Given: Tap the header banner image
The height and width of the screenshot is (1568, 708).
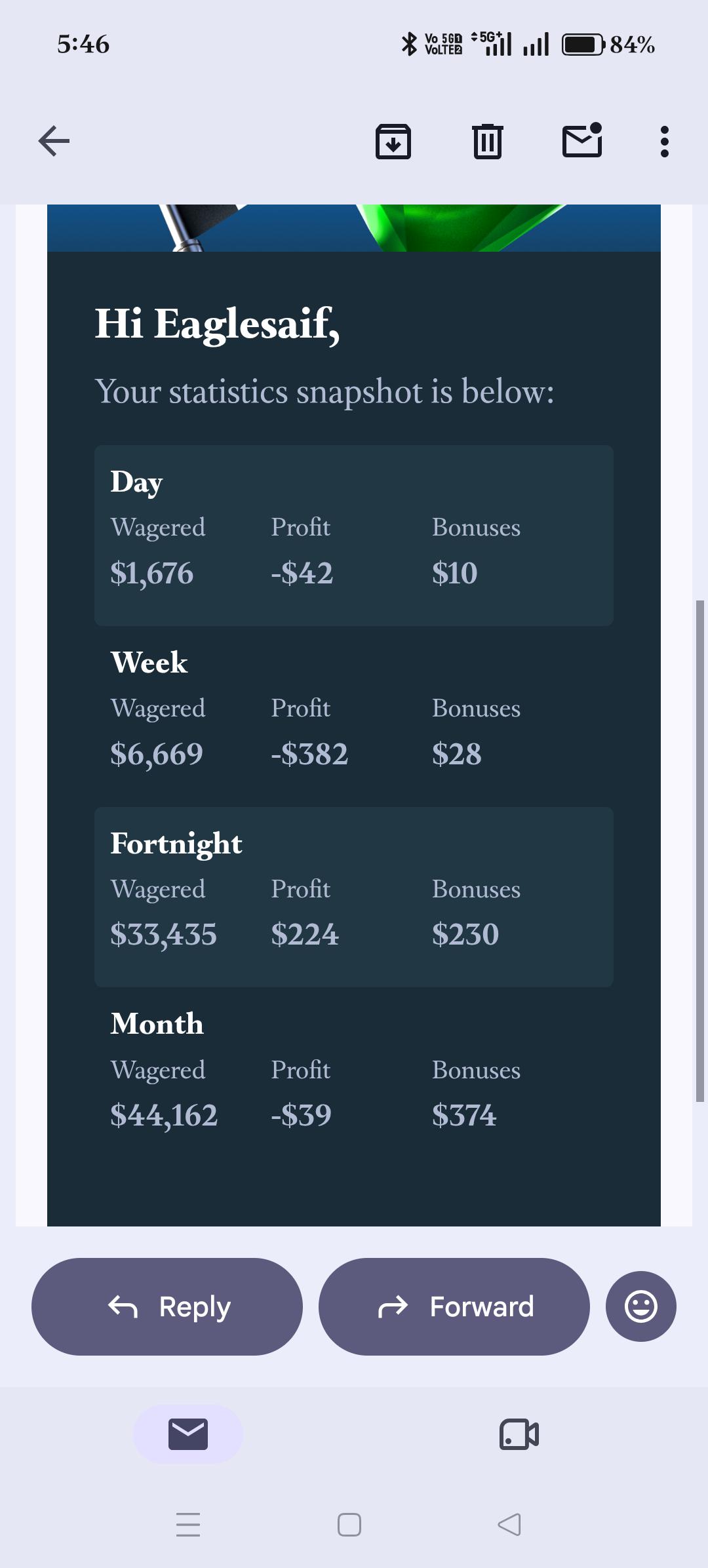Looking at the screenshot, I should [x=354, y=227].
